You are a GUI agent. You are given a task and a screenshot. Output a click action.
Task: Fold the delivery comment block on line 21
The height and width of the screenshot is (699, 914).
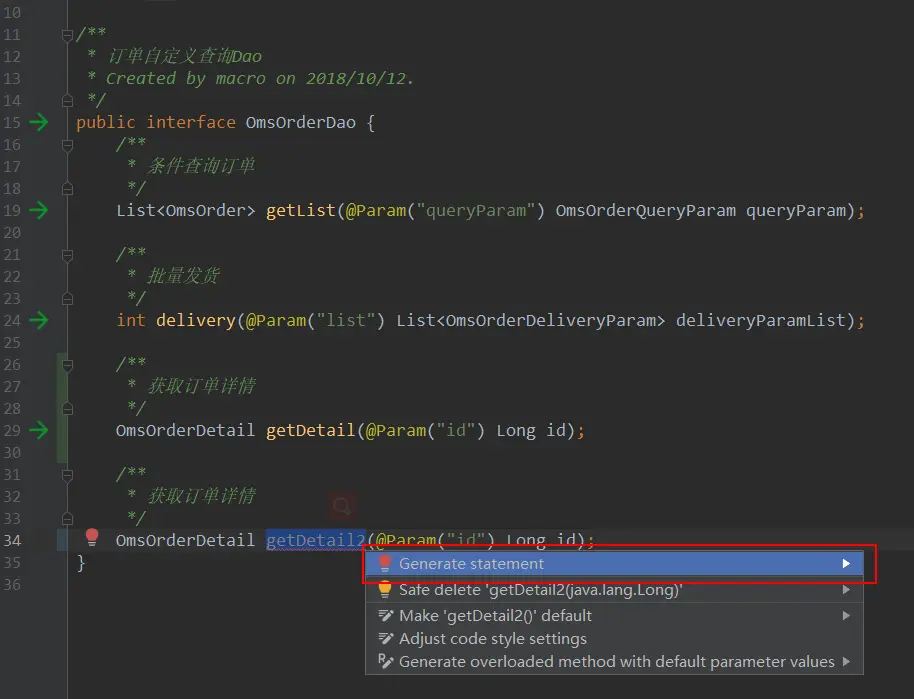click(67, 255)
